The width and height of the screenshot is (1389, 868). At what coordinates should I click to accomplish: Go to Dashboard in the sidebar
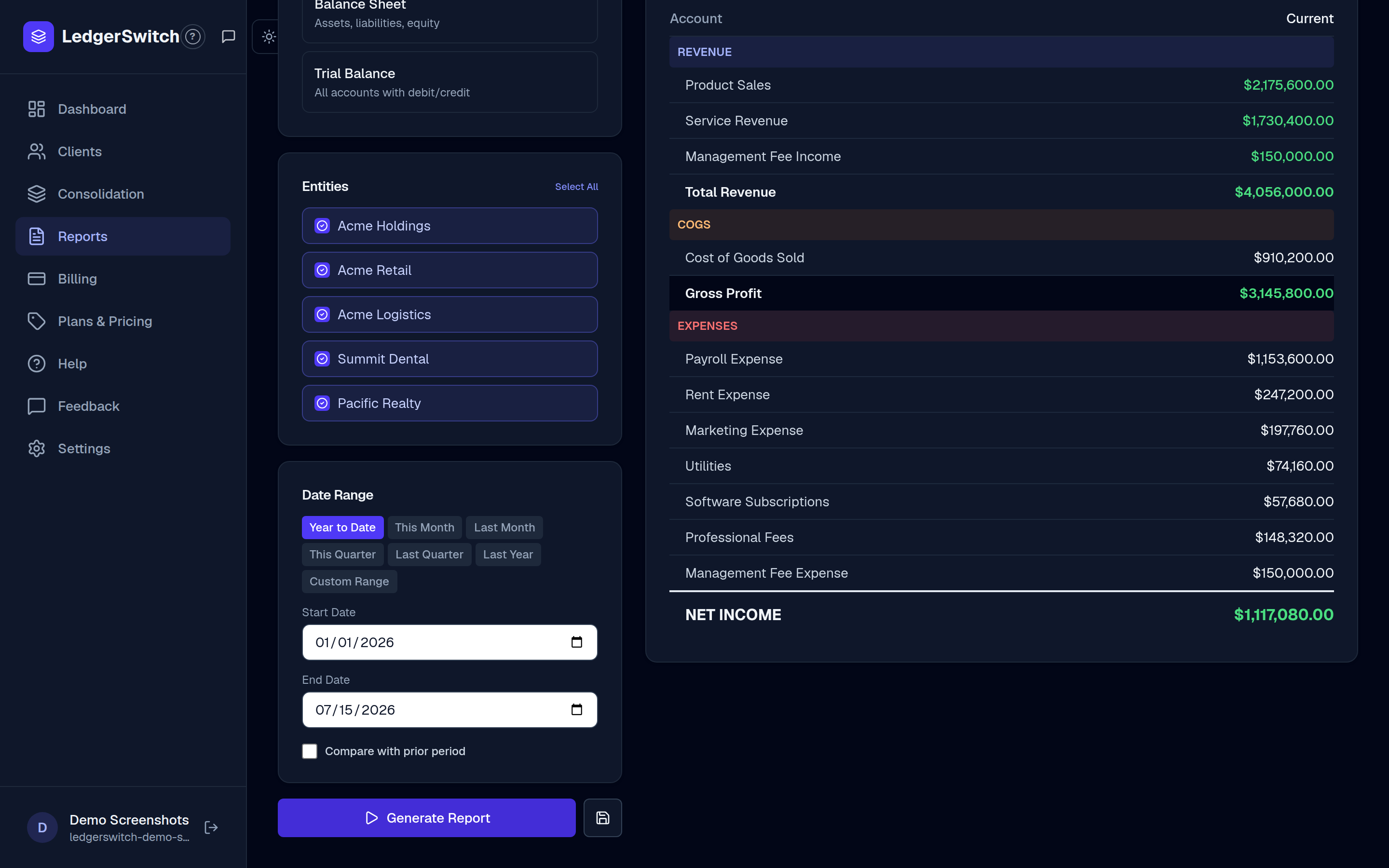click(x=123, y=109)
